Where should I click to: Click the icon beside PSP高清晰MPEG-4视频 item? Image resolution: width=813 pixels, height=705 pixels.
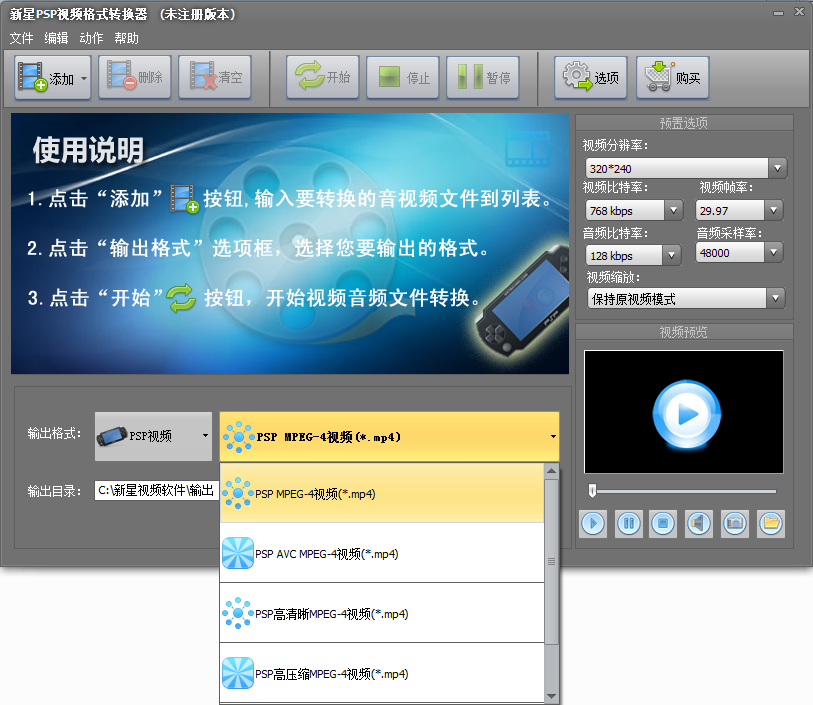[x=237, y=613]
